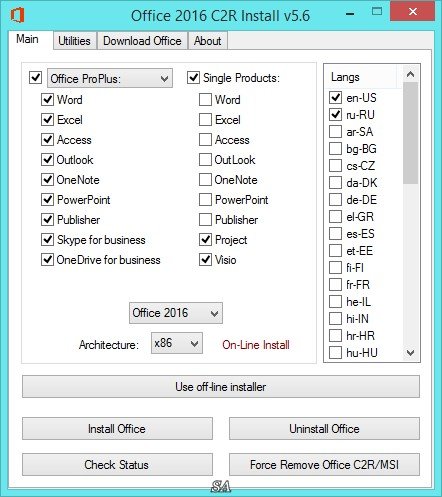The width and height of the screenshot is (442, 497).
Task: Disable the ru-RU language option
Action: coord(335,115)
